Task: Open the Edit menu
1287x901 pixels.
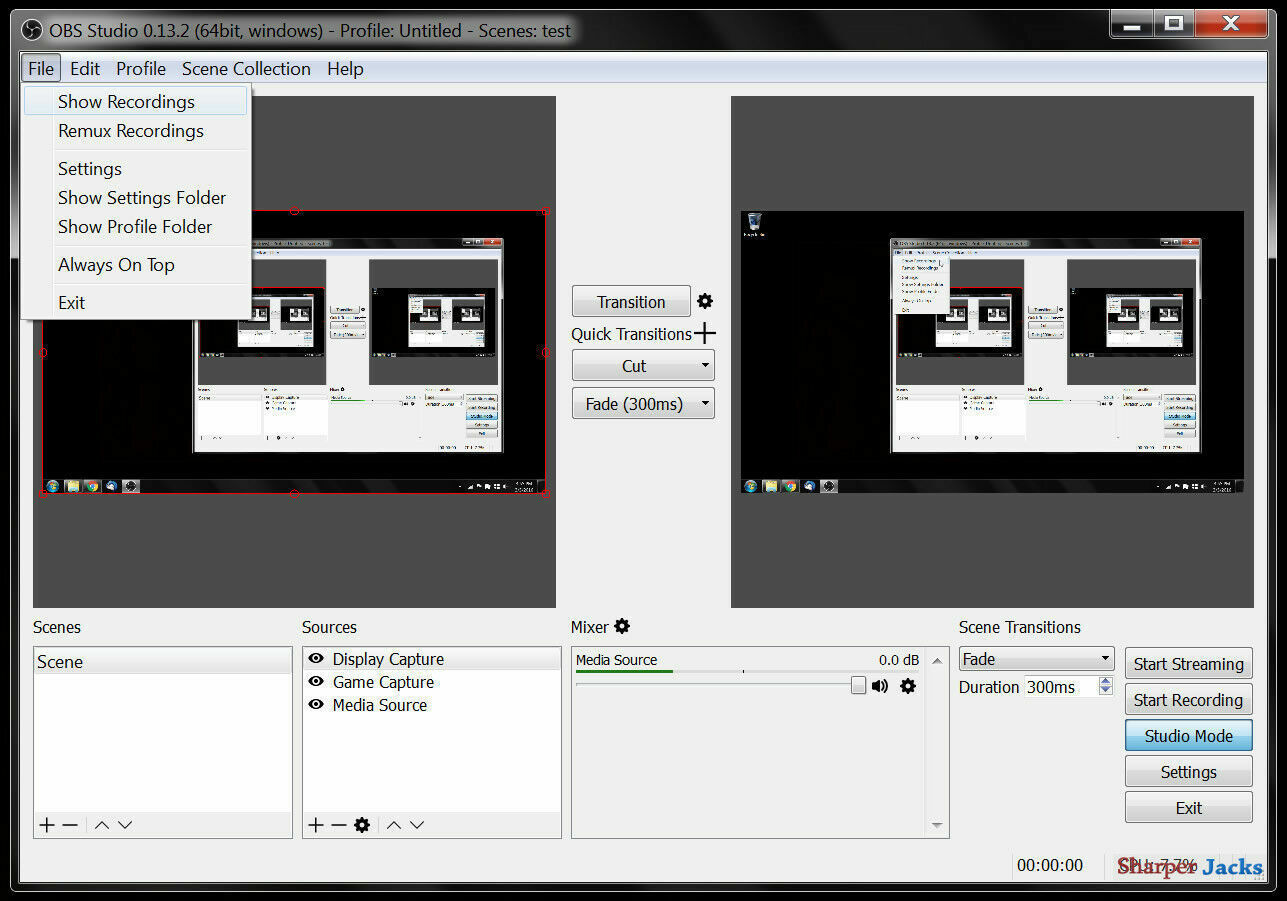Action: click(85, 69)
